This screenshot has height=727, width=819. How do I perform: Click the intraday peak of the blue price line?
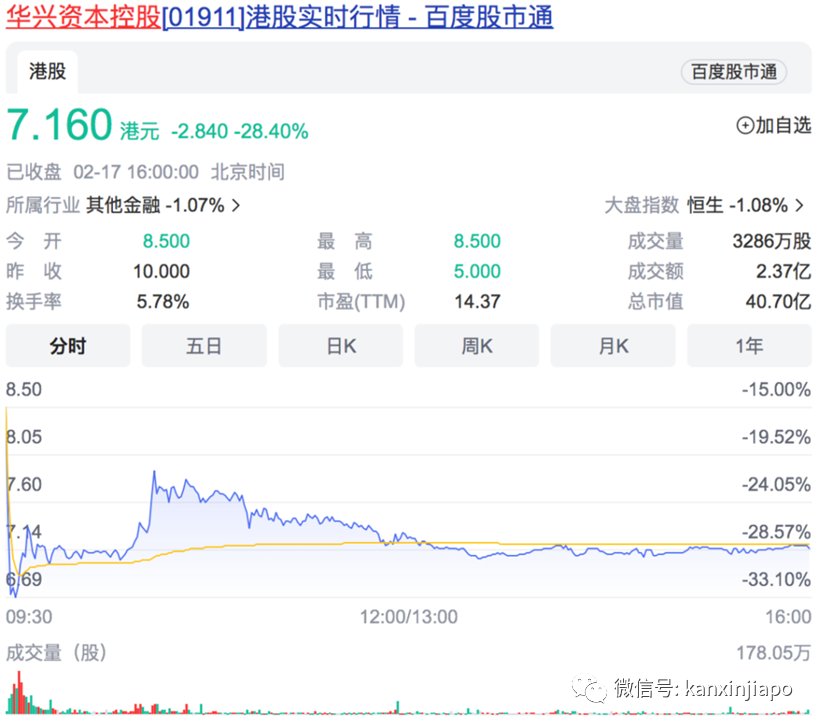tap(154, 471)
